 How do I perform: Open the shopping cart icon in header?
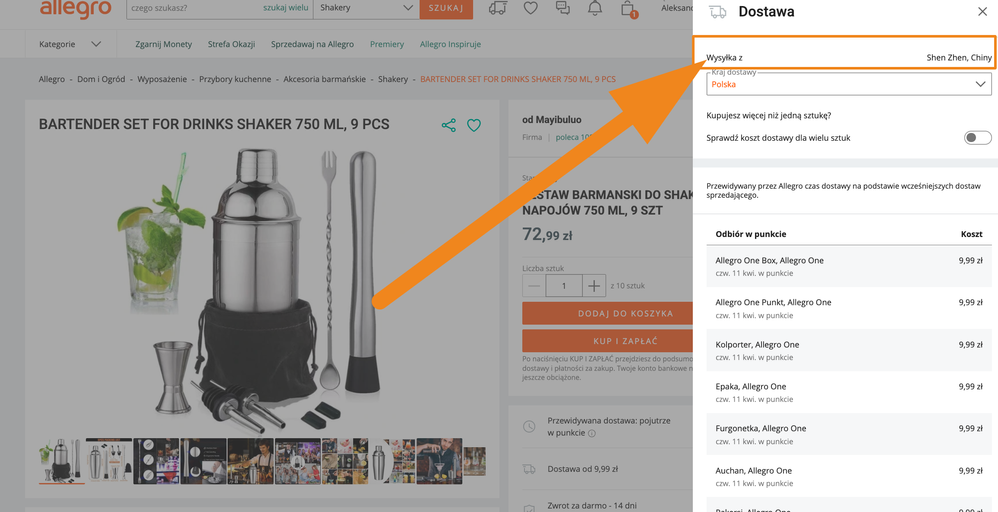point(628,9)
